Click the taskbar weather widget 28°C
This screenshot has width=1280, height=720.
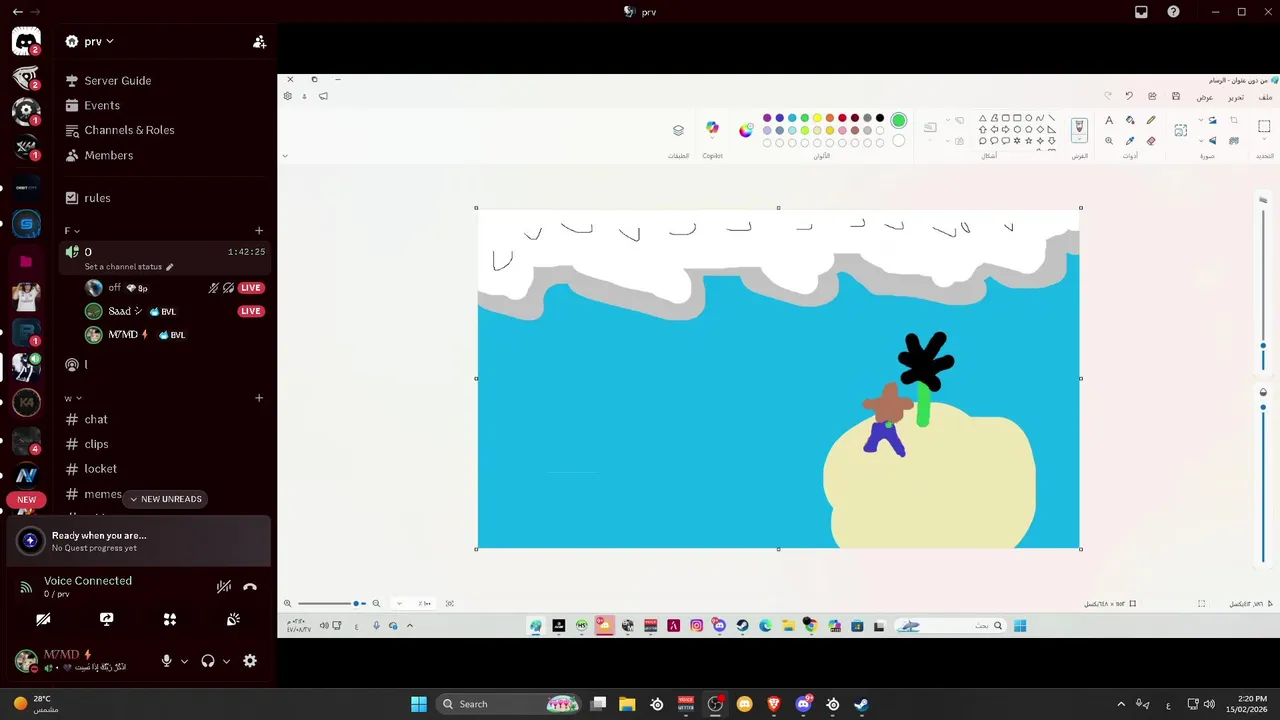tap(38, 704)
